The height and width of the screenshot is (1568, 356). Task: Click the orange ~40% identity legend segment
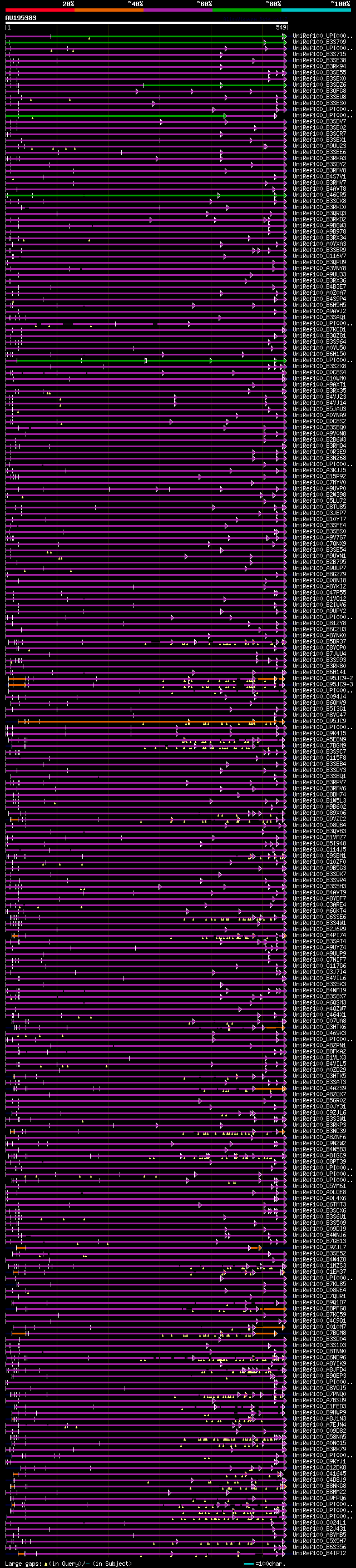(x=110, y=10)
